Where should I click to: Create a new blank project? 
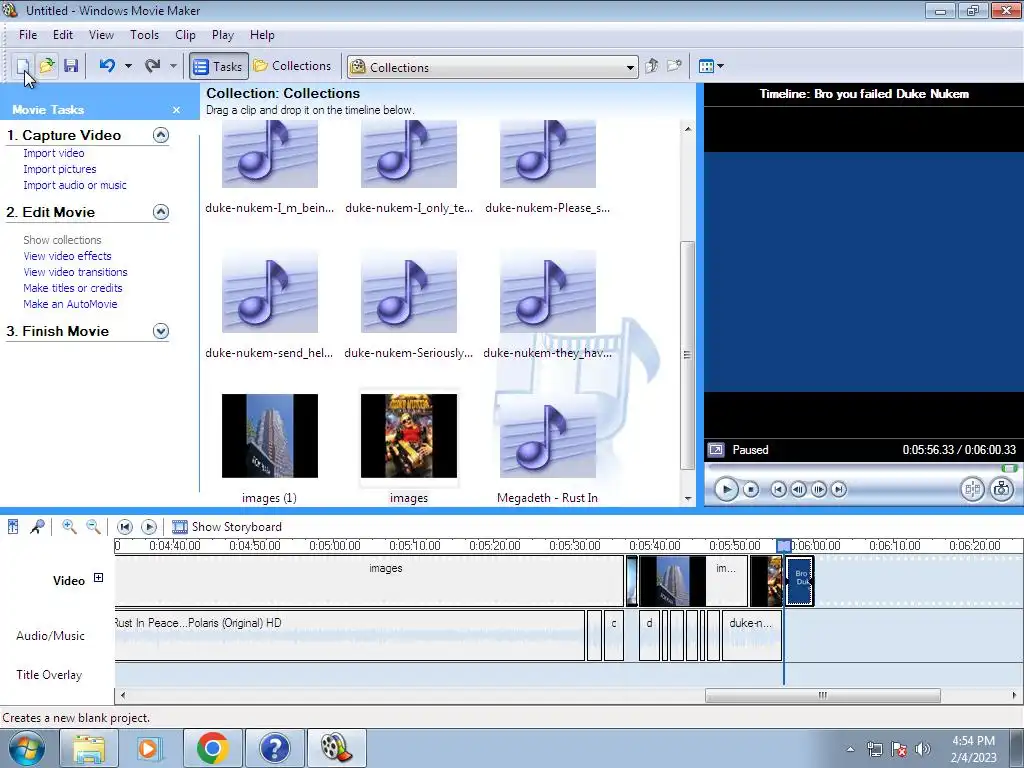pos(22,66)
